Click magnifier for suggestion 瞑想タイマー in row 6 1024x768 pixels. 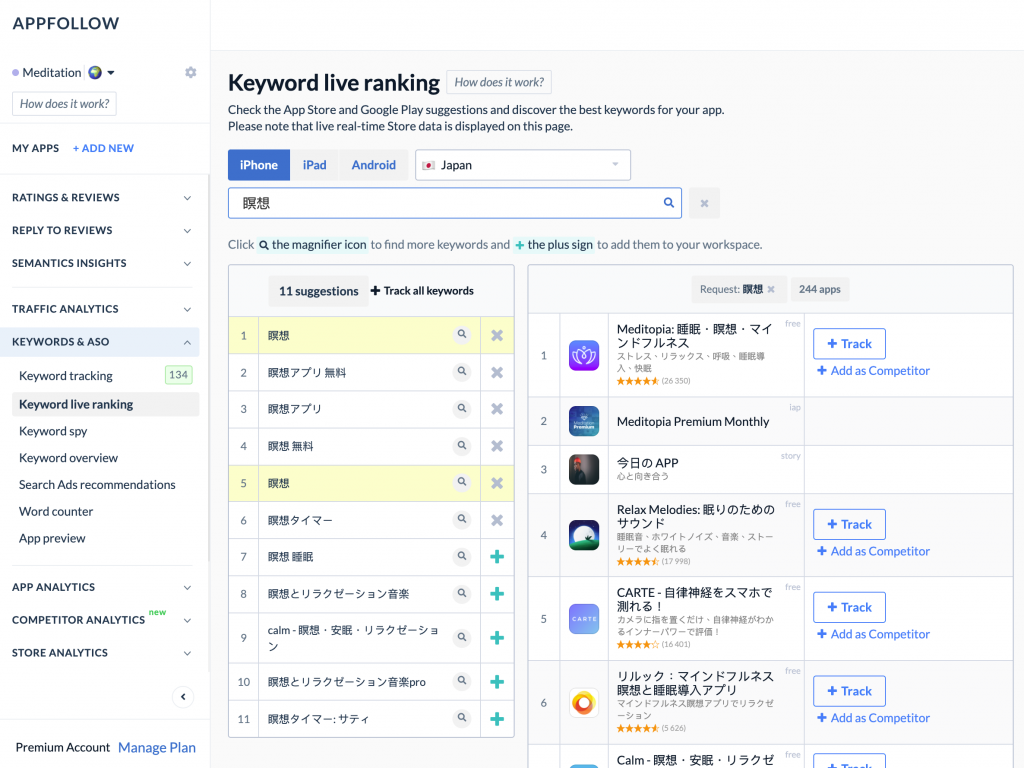point(462,519)
